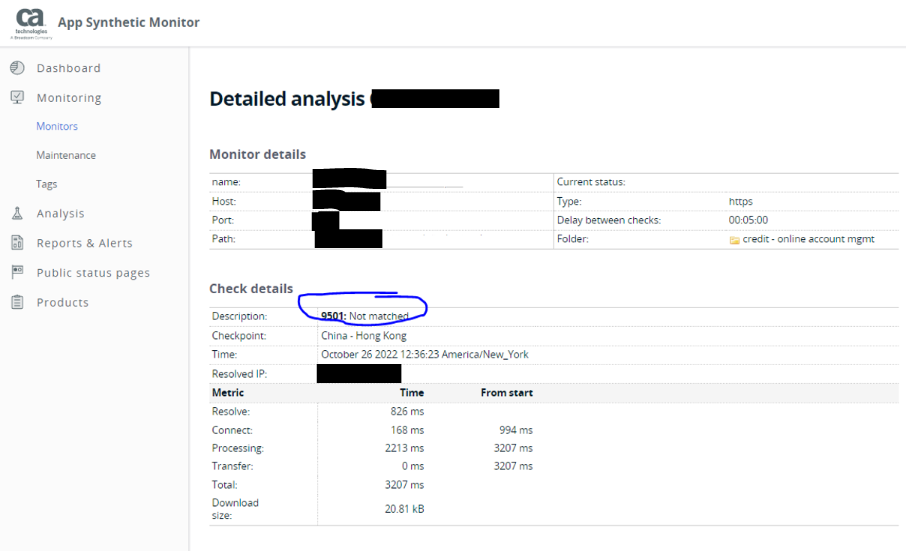
Task: Open Reports & Alerts section
Action: pos(84,243)
